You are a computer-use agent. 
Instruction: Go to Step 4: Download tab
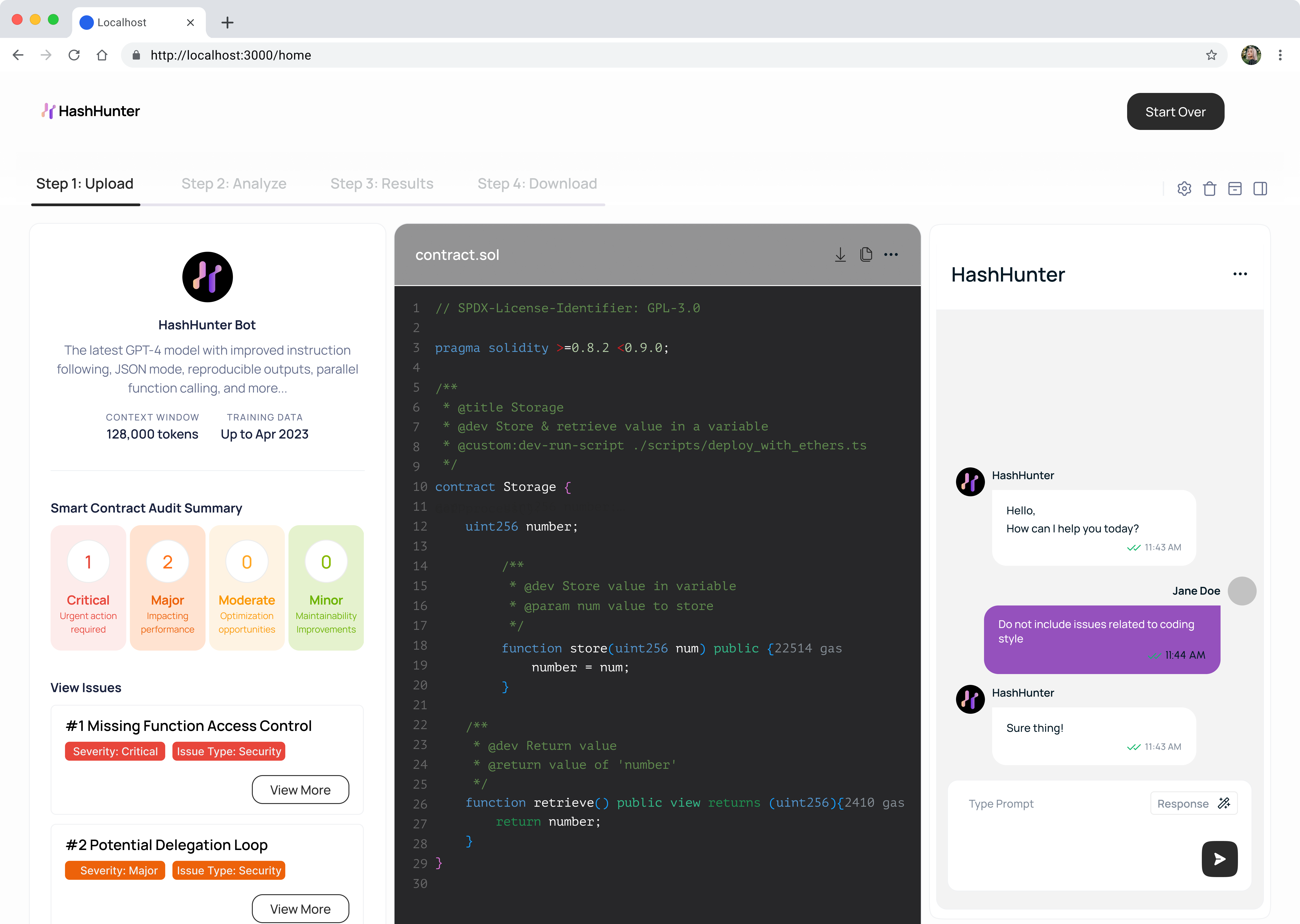pos(537,184)
